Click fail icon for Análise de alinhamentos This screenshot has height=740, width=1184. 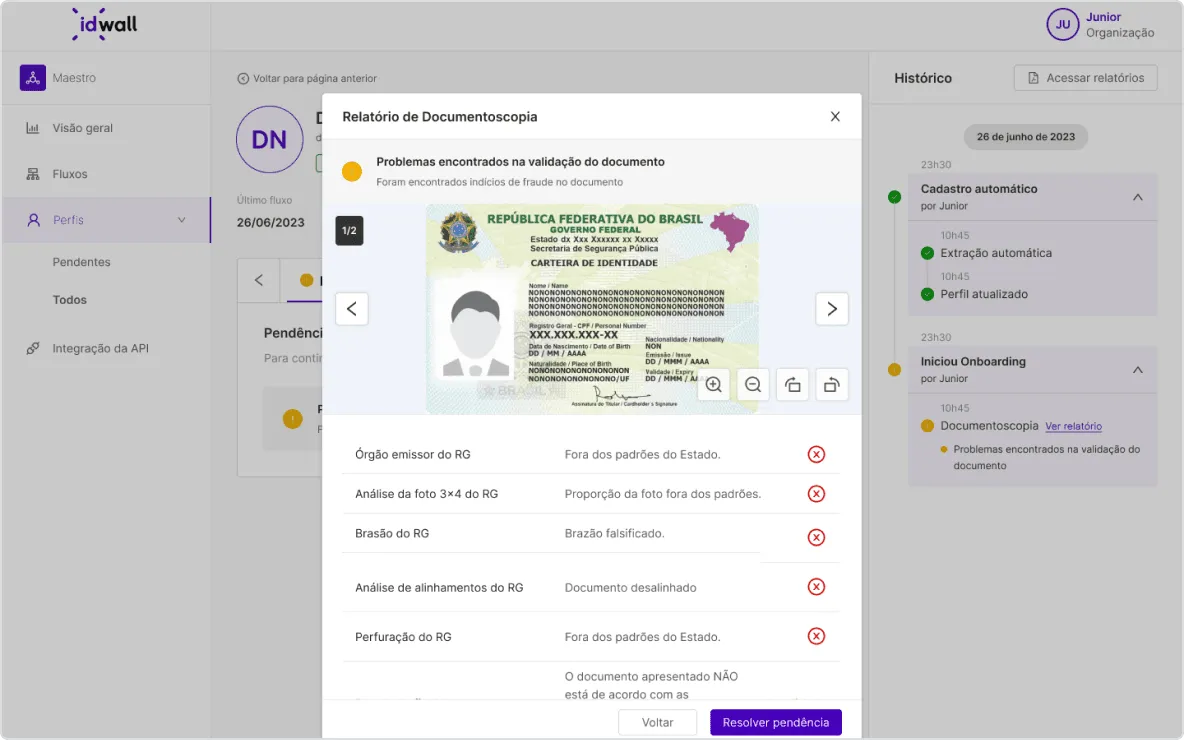click(816, 587)
